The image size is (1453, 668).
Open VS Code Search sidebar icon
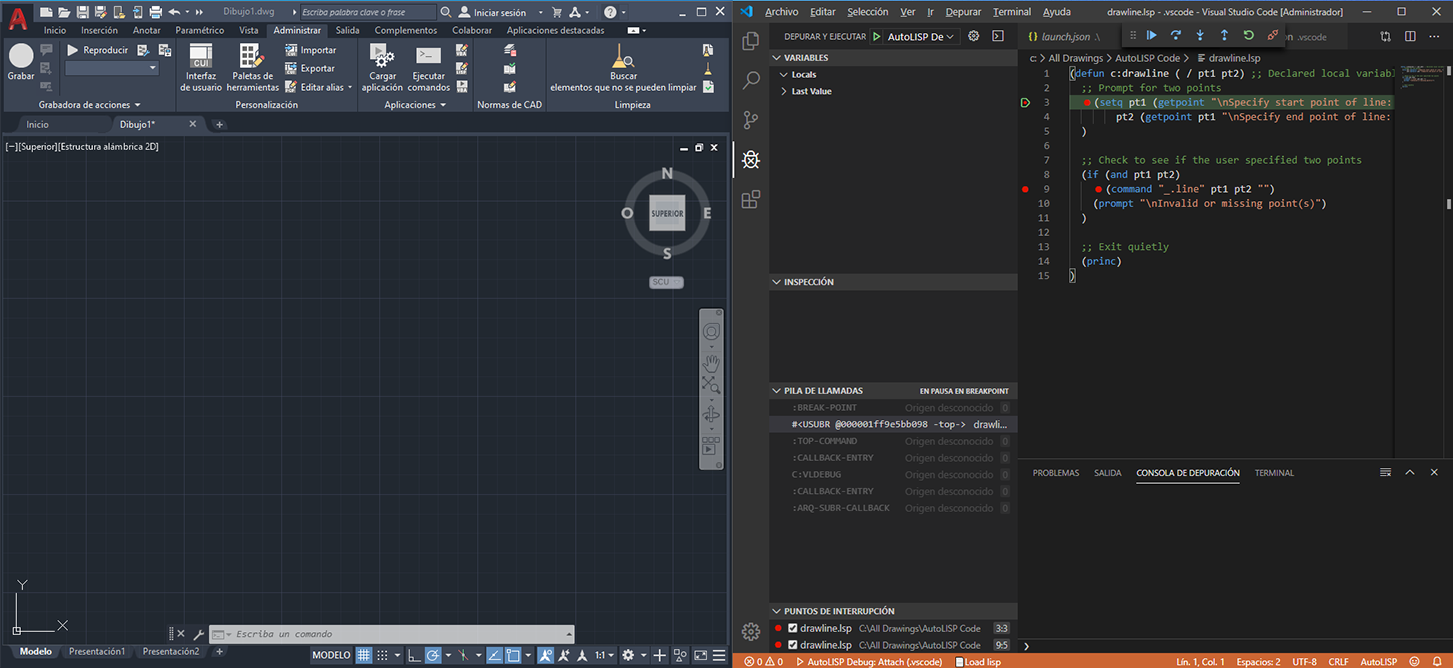(x=751, y=81)
